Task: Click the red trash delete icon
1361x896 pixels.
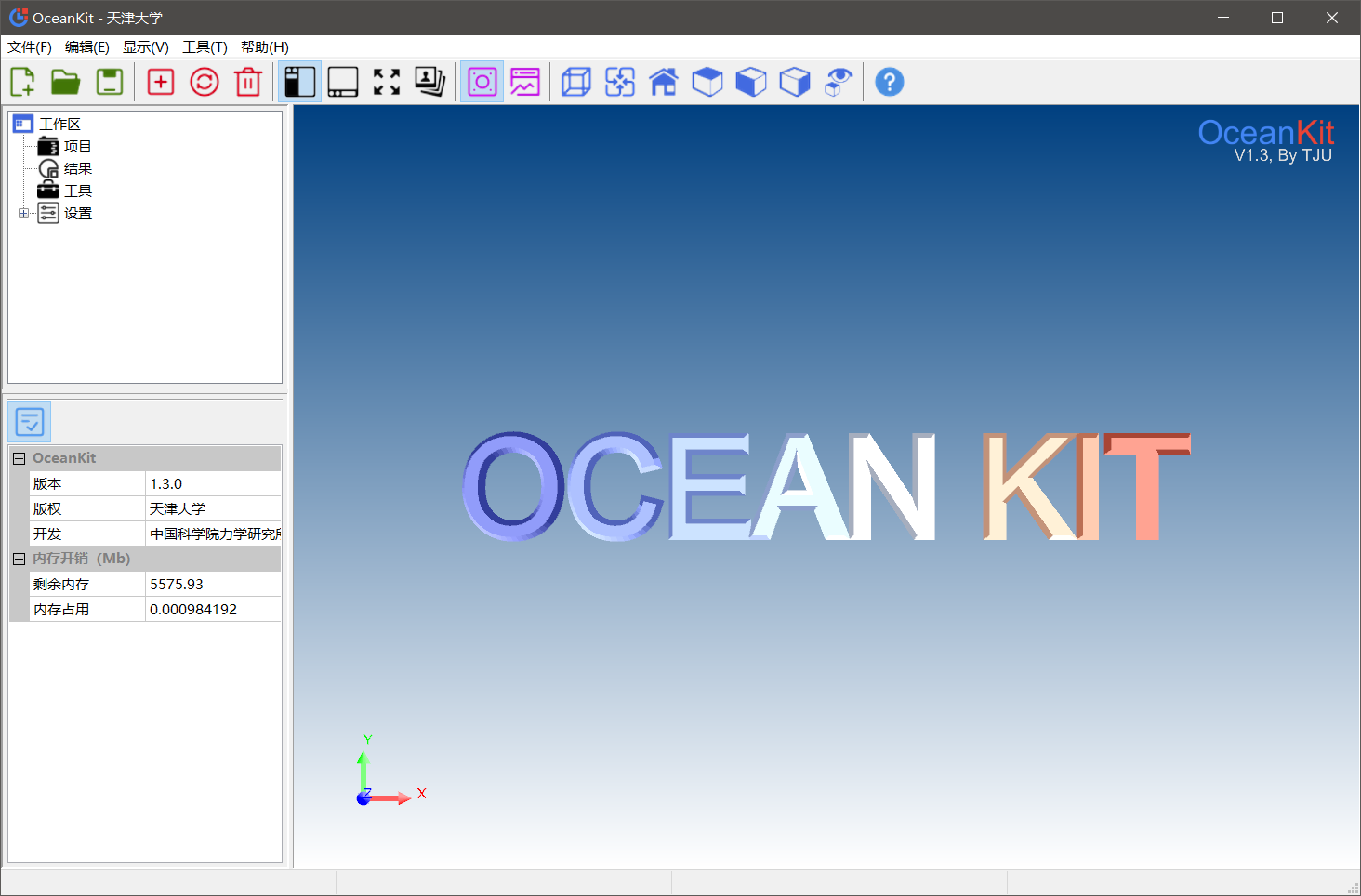Action: click(x=248, y=82)
